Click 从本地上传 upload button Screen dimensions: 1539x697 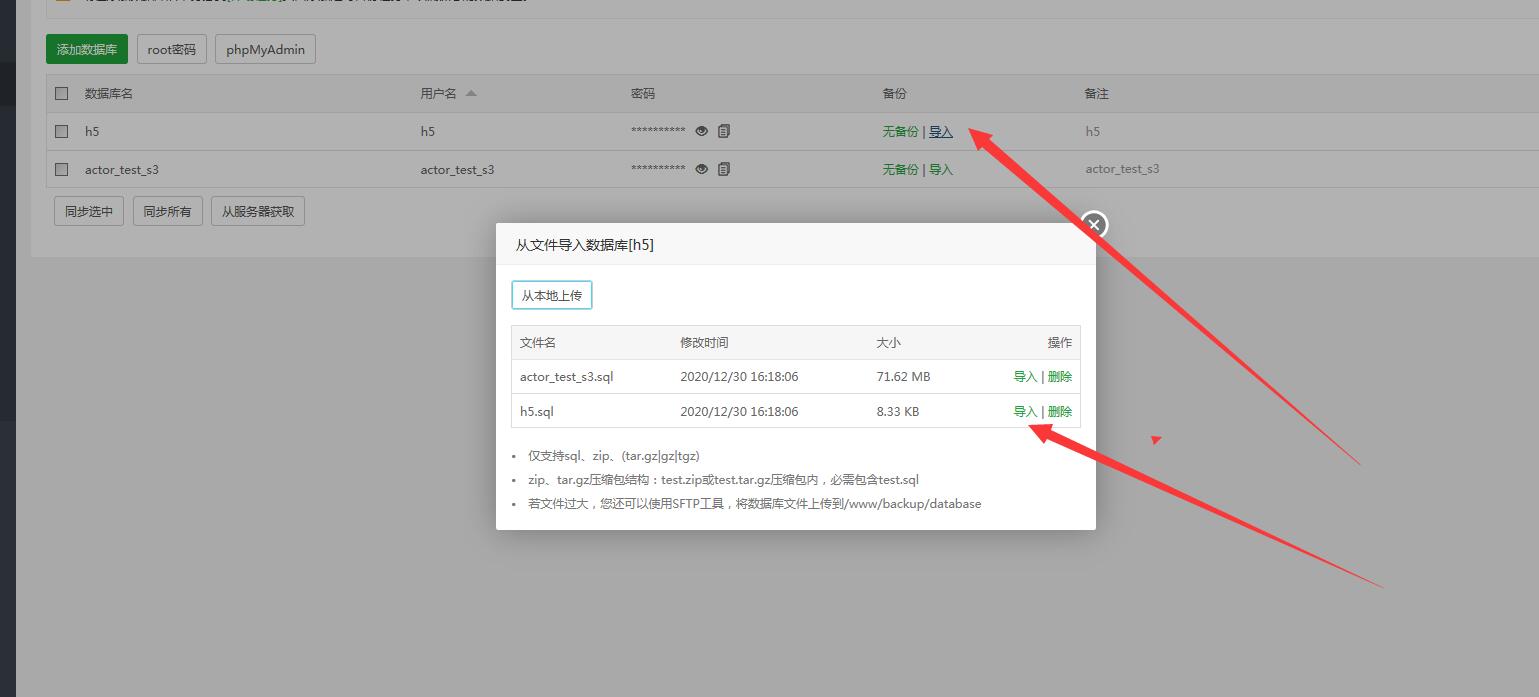click(x=552, y=296)
